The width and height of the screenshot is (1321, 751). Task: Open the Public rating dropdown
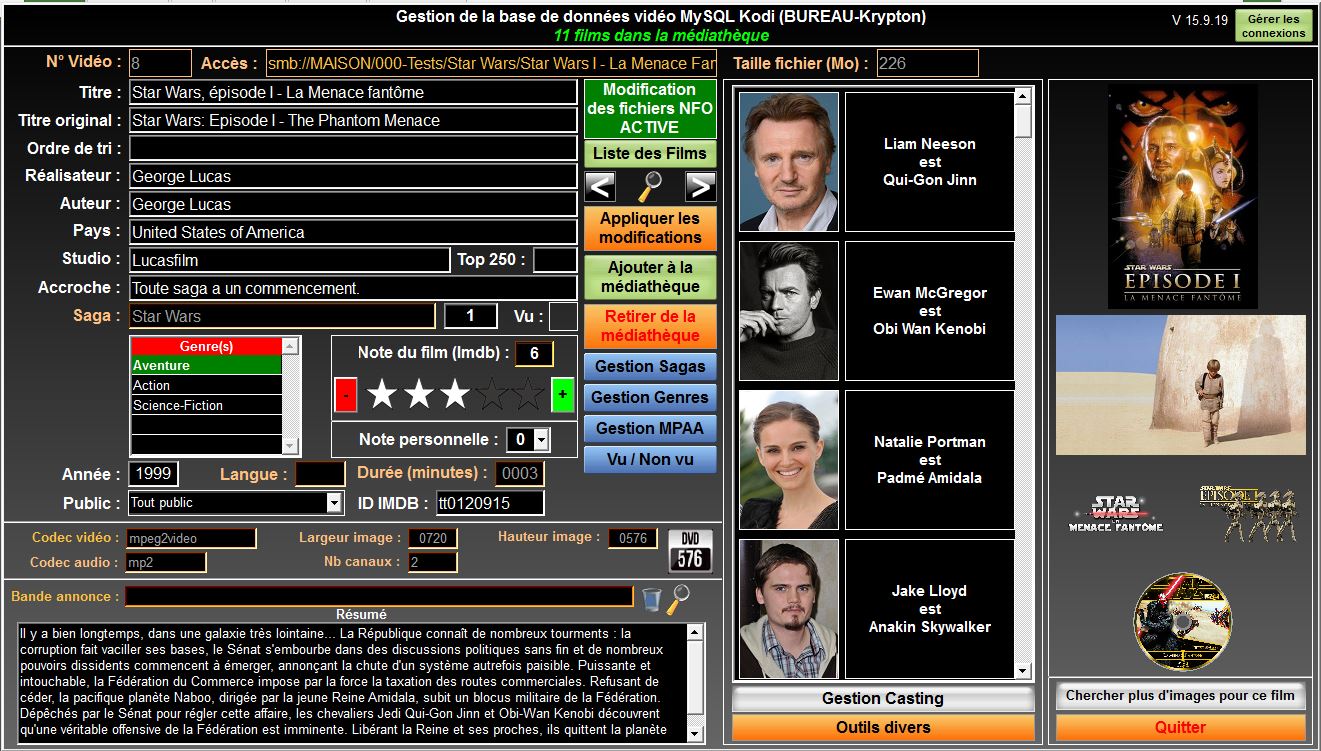334,503
